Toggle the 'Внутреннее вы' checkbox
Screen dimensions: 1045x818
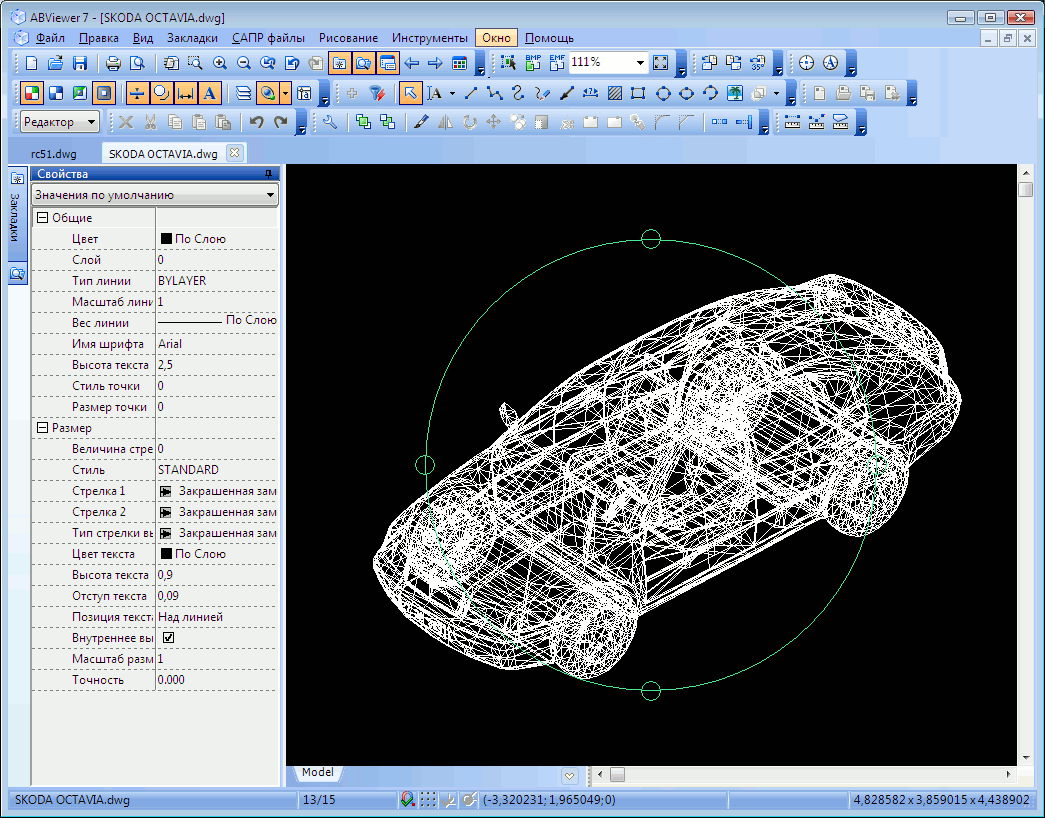(169, 637)
